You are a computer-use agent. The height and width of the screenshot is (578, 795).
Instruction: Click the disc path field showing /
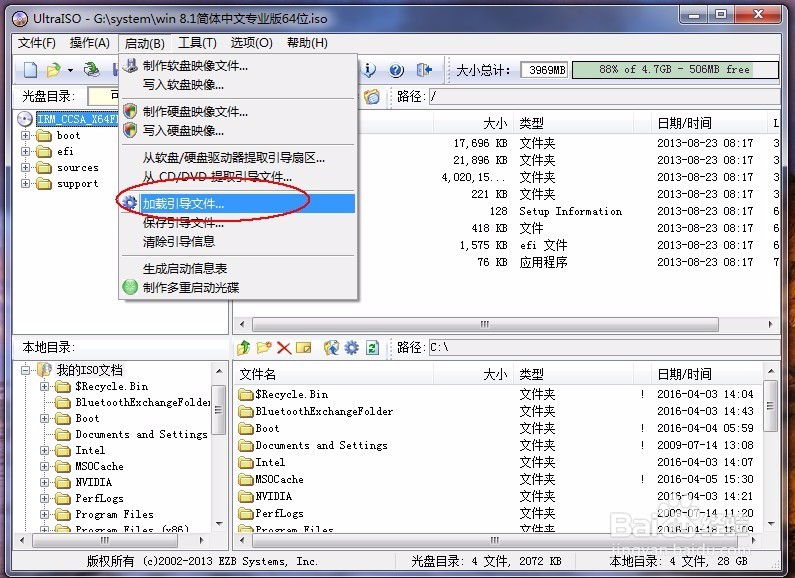coord(604,96)
